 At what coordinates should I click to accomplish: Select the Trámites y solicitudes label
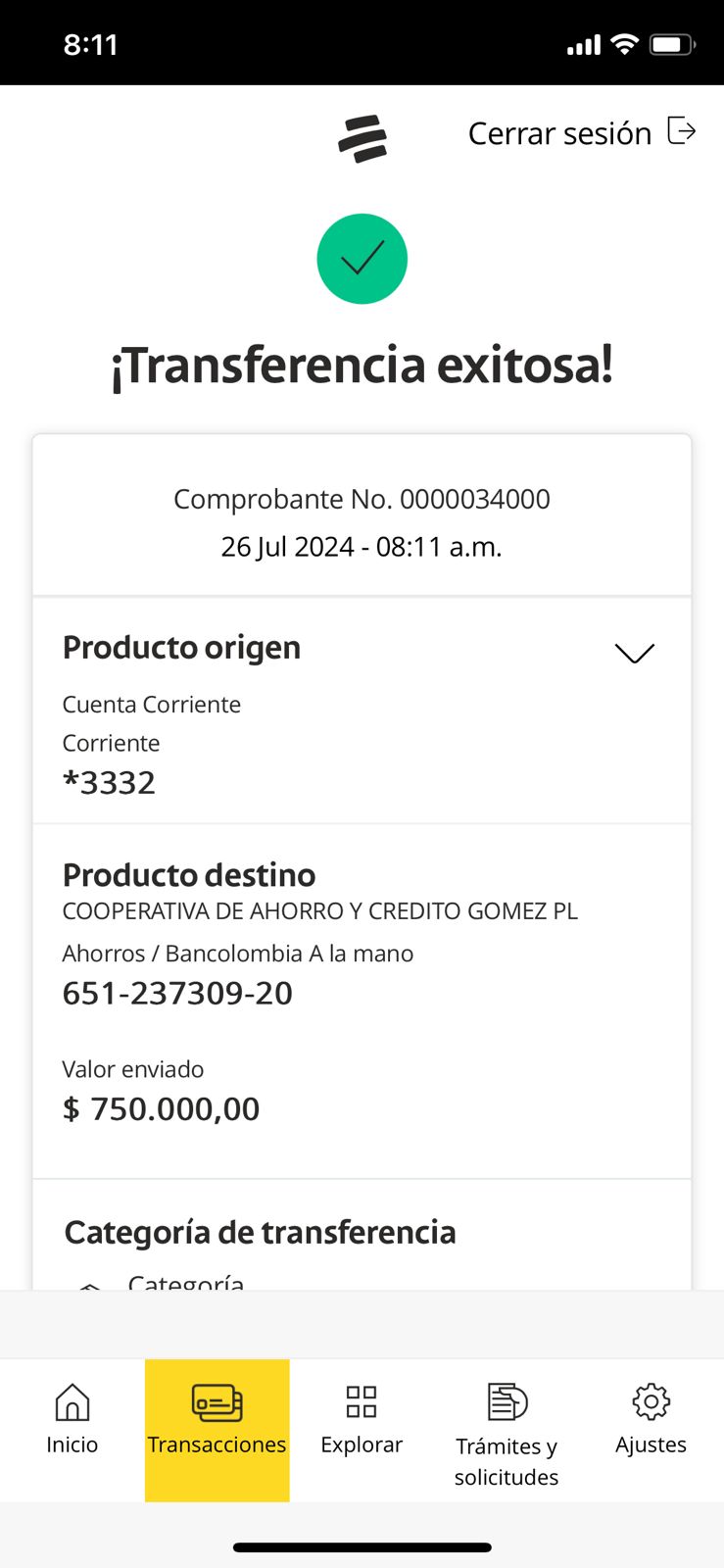(x=507, y=1461)
